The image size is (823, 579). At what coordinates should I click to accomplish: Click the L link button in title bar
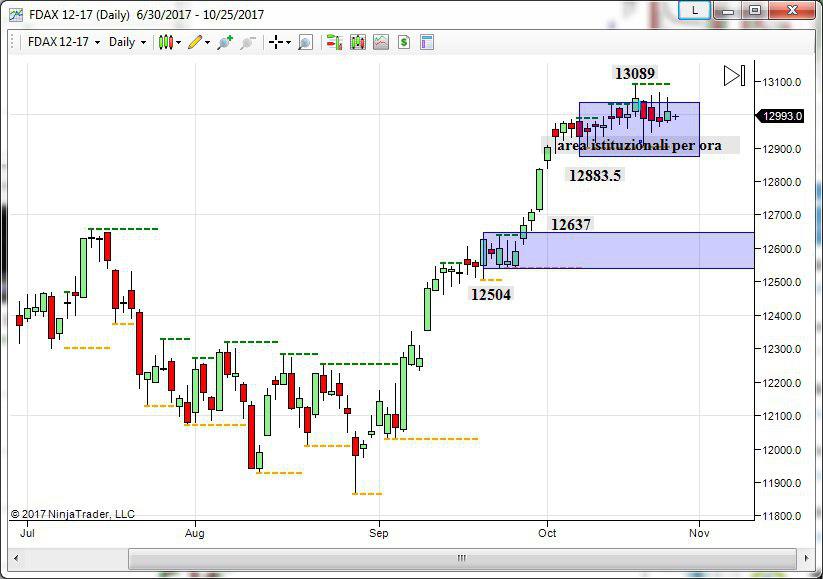tap(694, 10)
